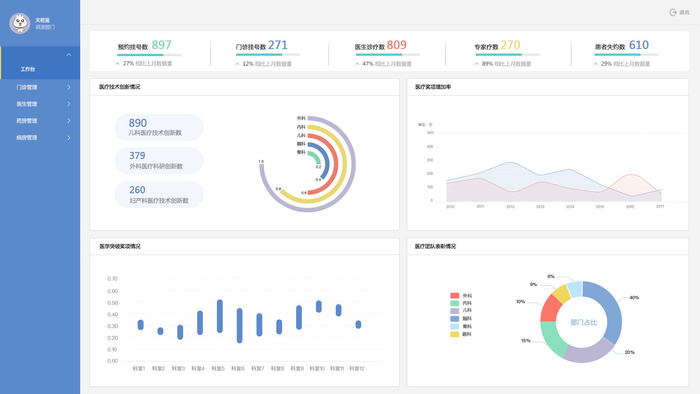Select the green legend swatch for 内科

click(454, 303)
